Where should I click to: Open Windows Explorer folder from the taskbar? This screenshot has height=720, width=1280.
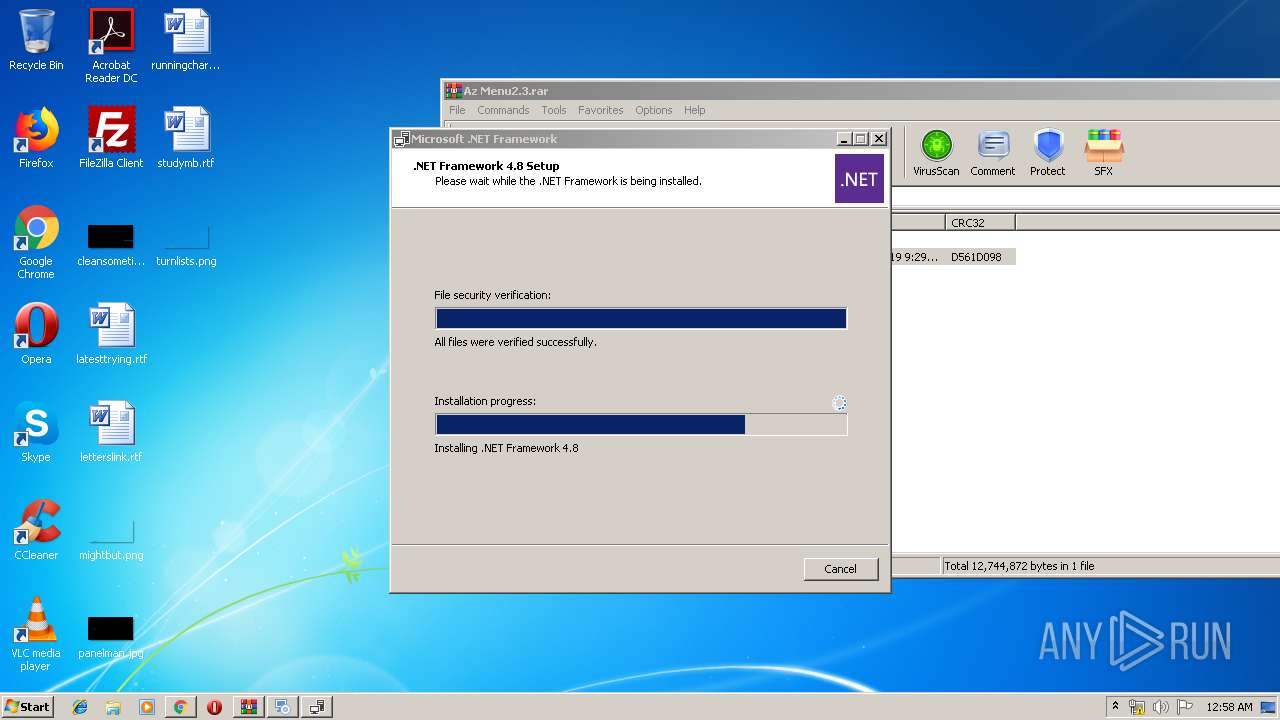[113, 707]
